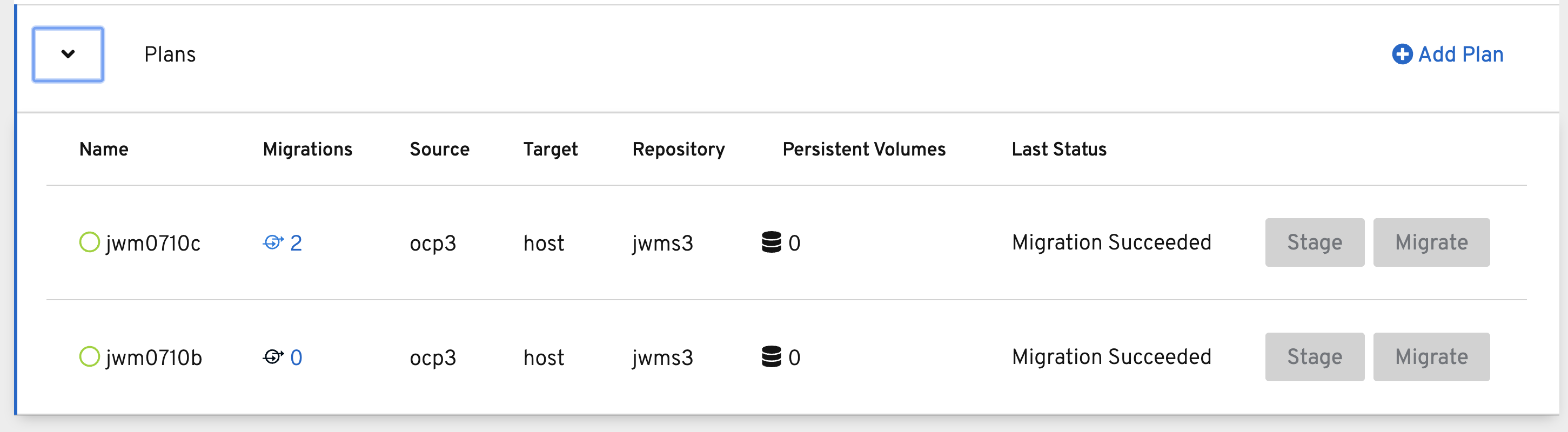
Task: Click the persistent volumes icon for jwm0710c
Action: (771, 242)
